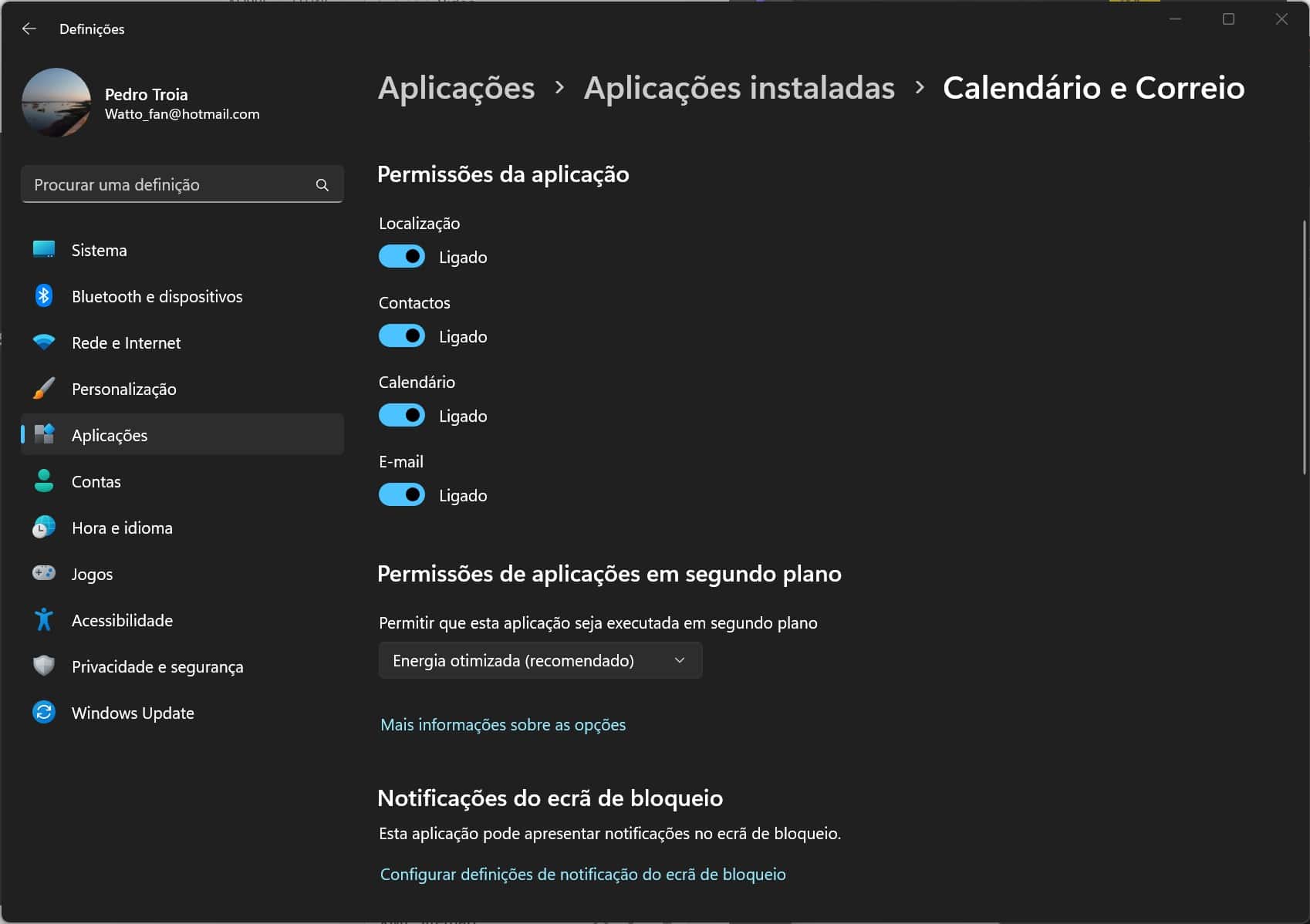Click the shield icon for Privacidade e segurança
Screen dimensions: 1310x924
pos(44,666)
